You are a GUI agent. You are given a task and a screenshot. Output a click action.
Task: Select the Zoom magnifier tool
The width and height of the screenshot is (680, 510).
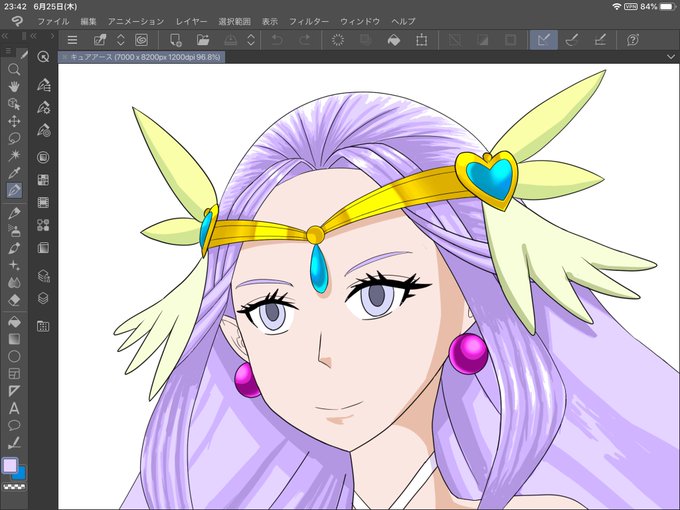pyautogui.click(x=14, y=69)
